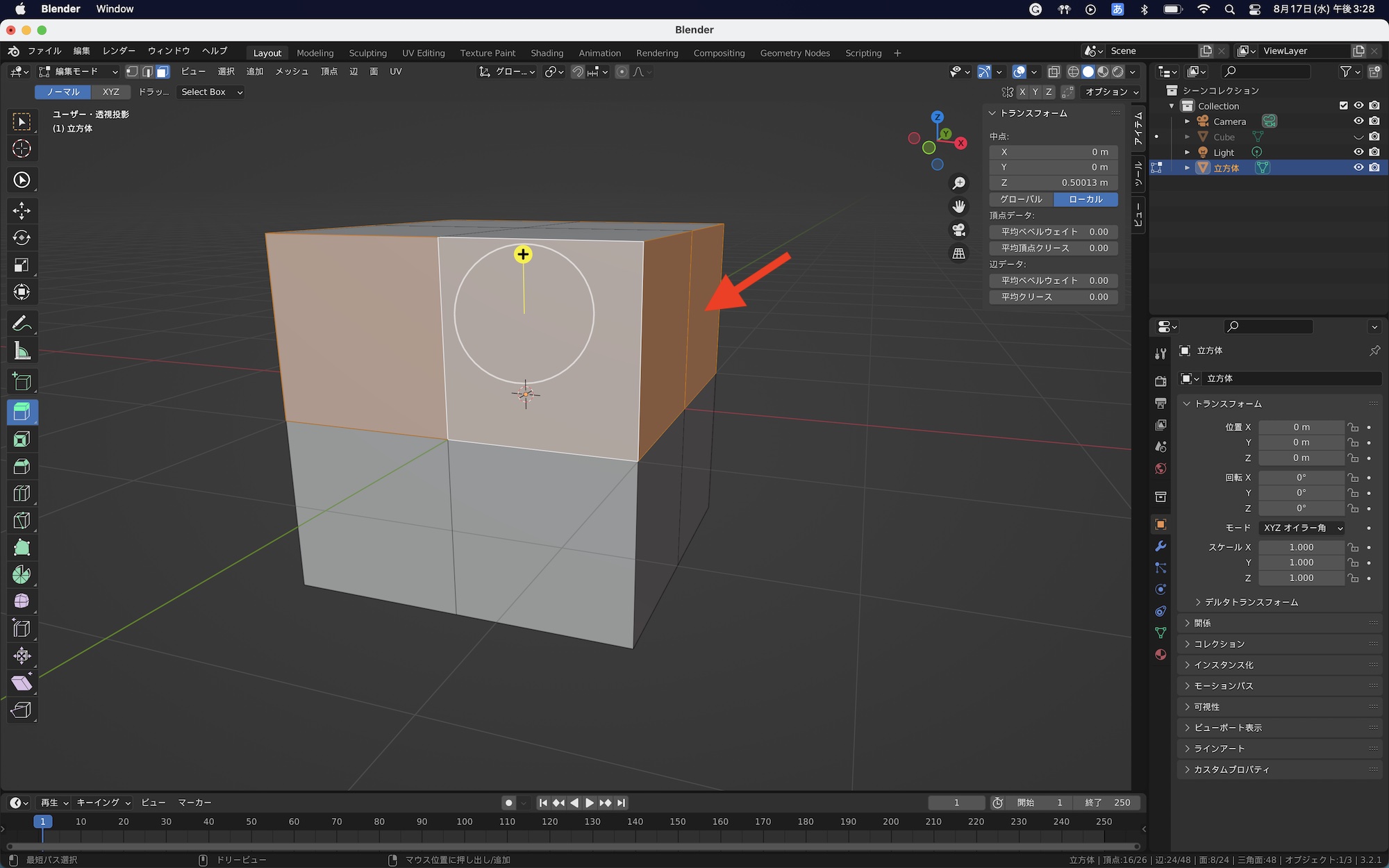Toggle camera view in viewport
The image size is (1389, 868).
point(958,230)
